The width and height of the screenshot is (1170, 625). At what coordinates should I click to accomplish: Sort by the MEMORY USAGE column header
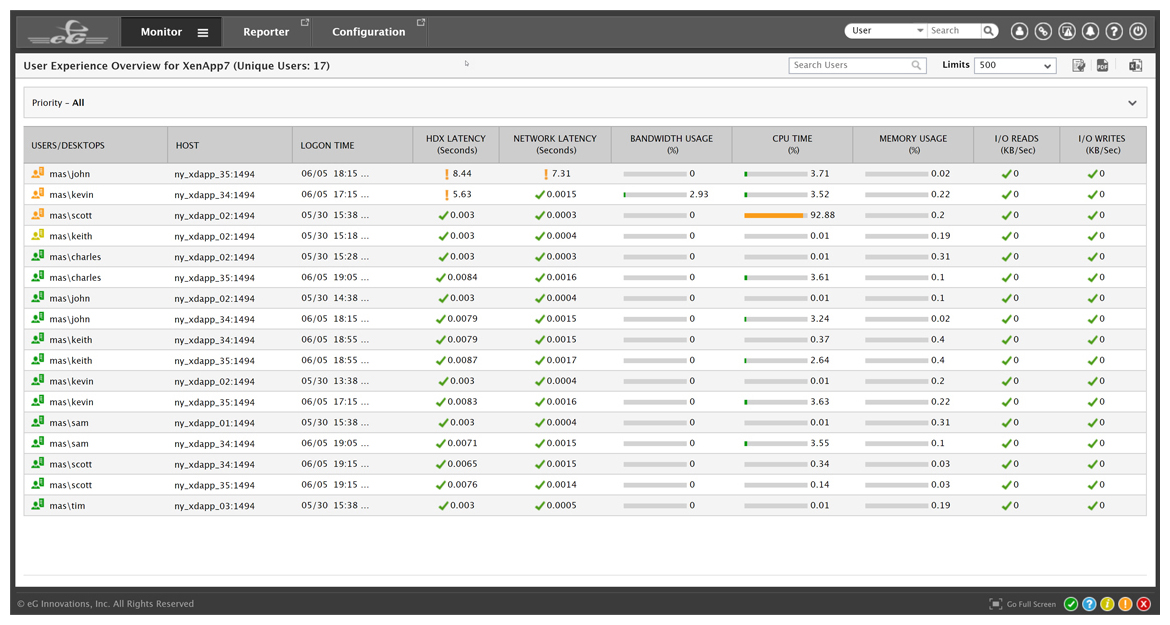(913, 145)
